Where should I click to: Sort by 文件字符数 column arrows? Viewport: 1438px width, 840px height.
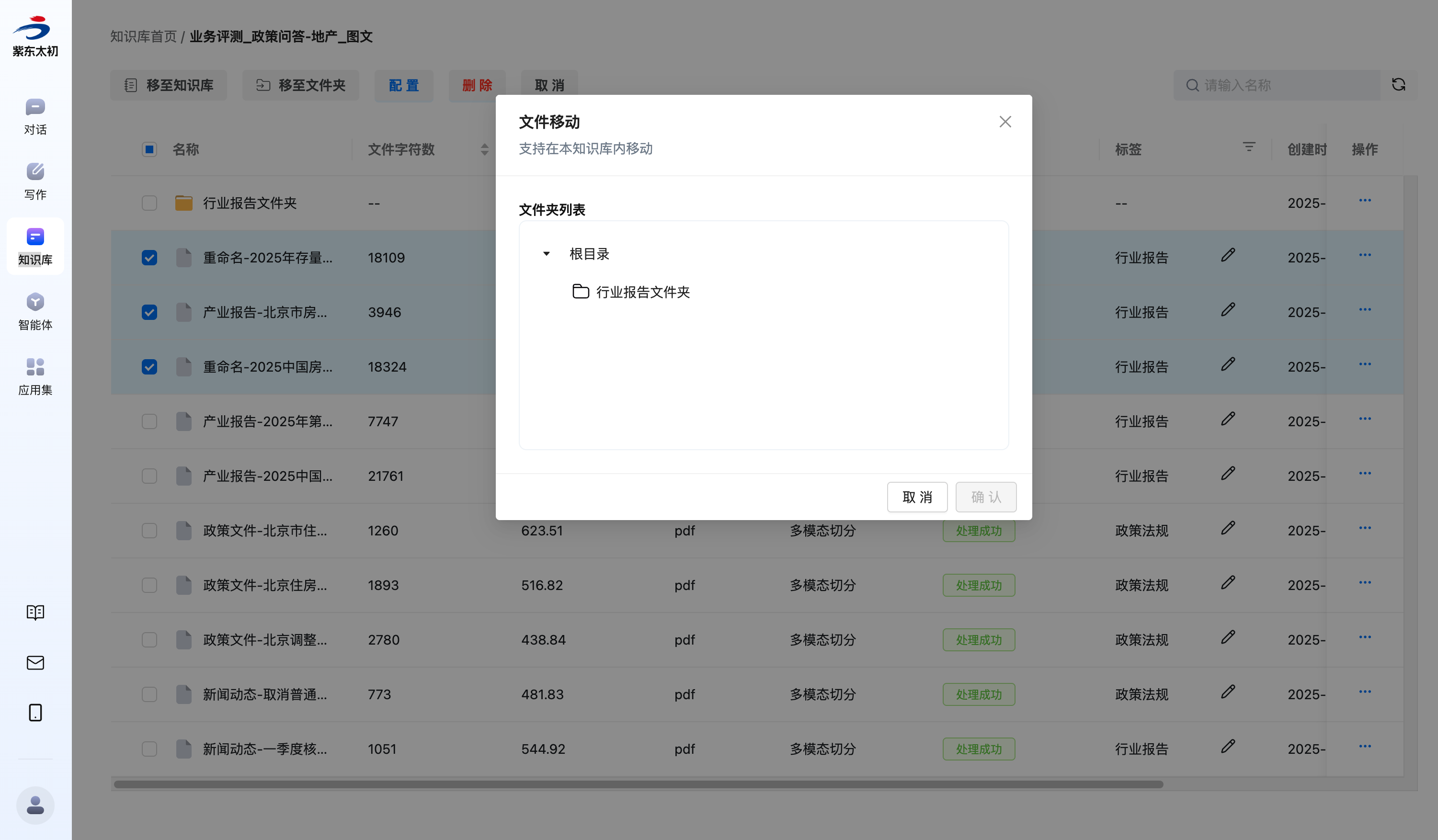tap(484, 149)
